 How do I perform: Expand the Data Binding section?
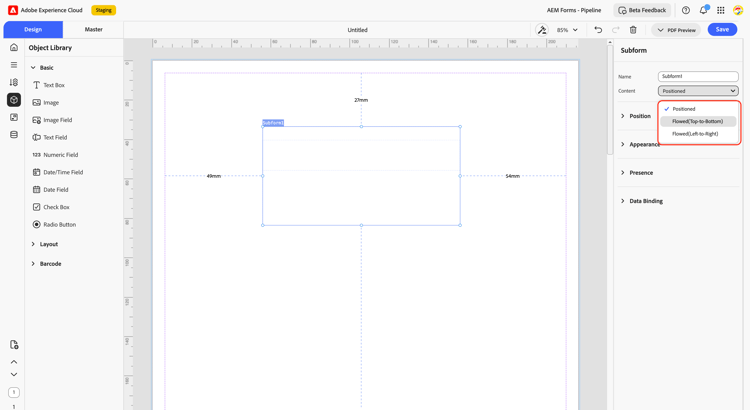(x=641, y=201)
